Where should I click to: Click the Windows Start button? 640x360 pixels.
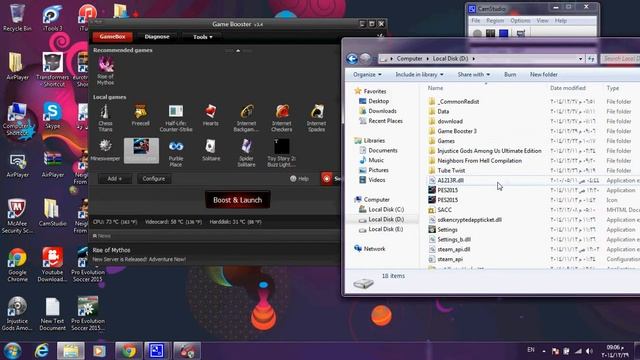pyautogui.click(x=12, y=351)
